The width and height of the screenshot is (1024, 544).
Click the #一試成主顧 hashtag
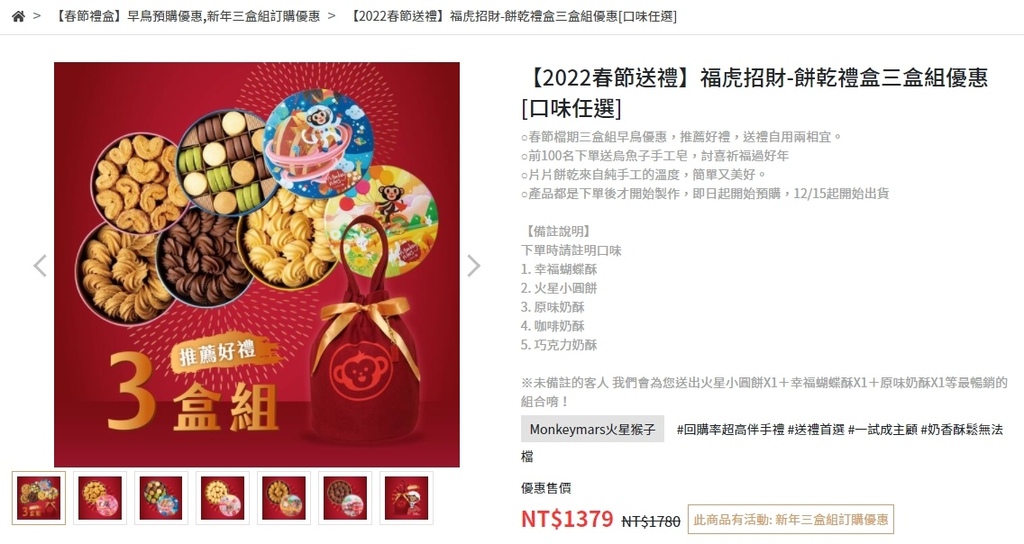coord(883,430)
